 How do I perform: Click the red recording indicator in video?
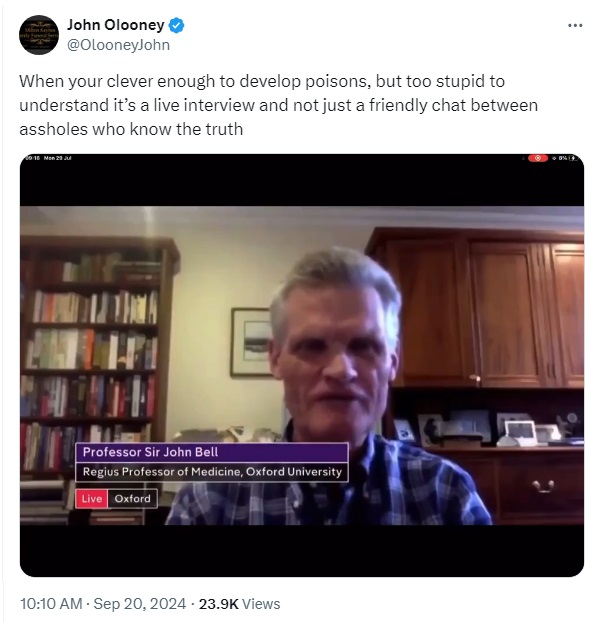pyautogui.click(x=538, y=158)
